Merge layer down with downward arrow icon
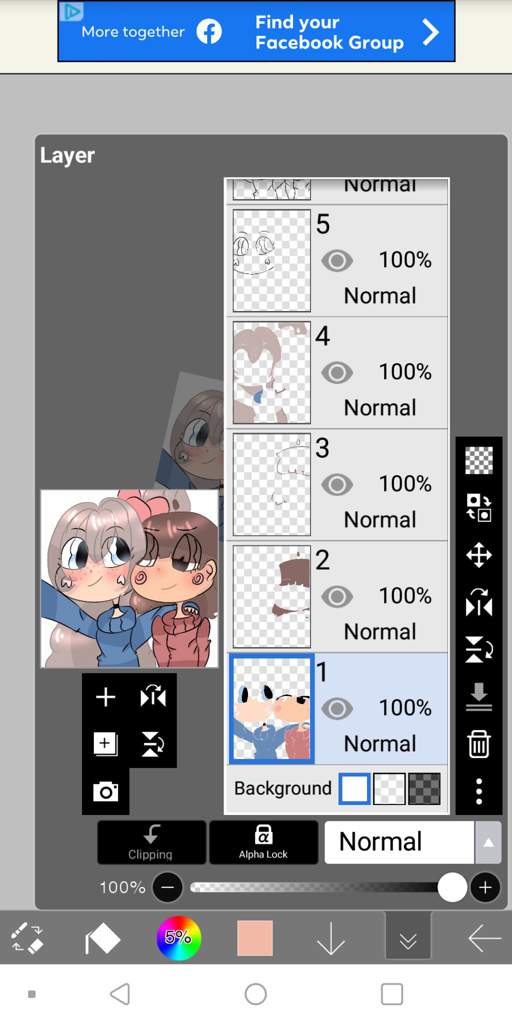This screenshot has height=1024, width=512. [x=479, y=697]
